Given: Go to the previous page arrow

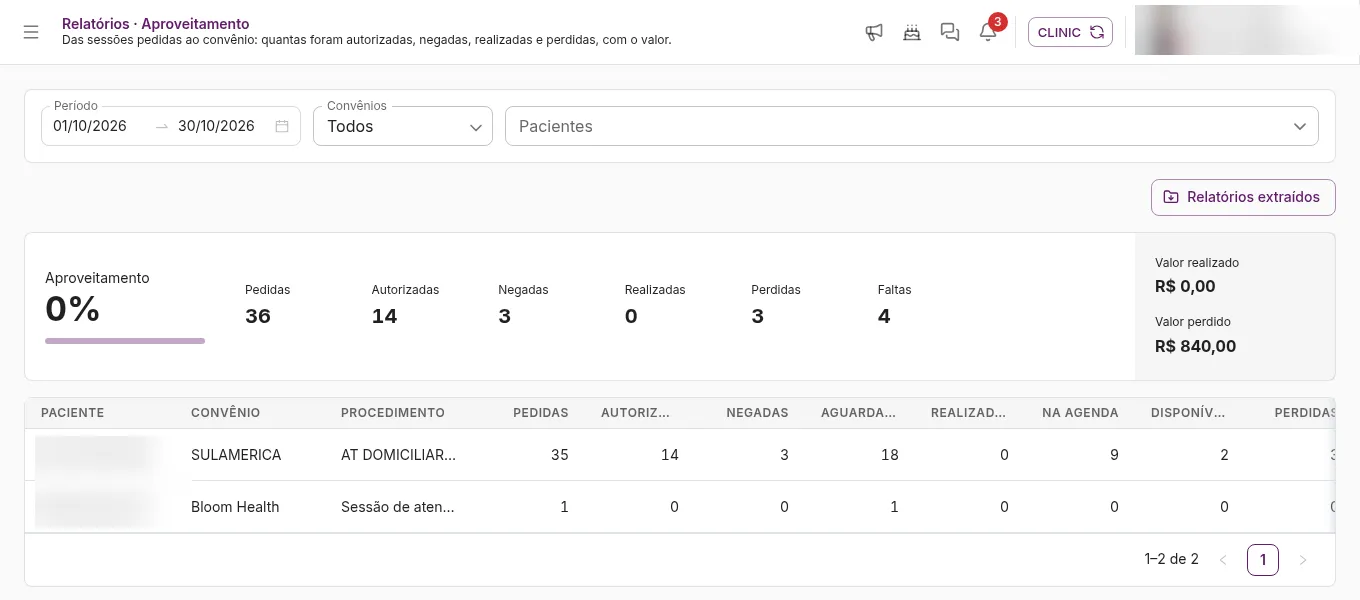Looking at the screenshot, I should point(1223,560).
